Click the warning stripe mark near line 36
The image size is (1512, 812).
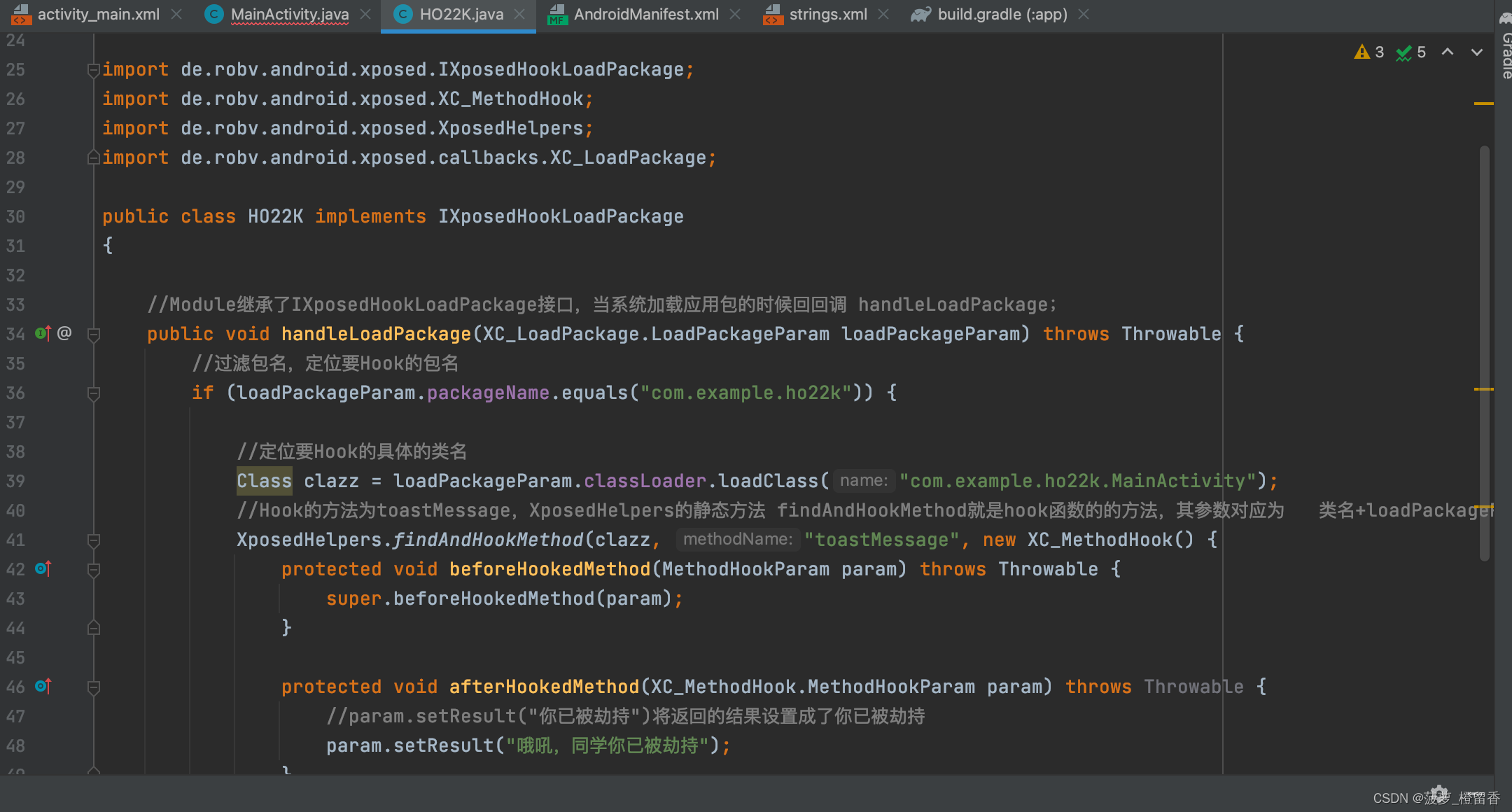pyautogui.click(x=1483, y=388)
